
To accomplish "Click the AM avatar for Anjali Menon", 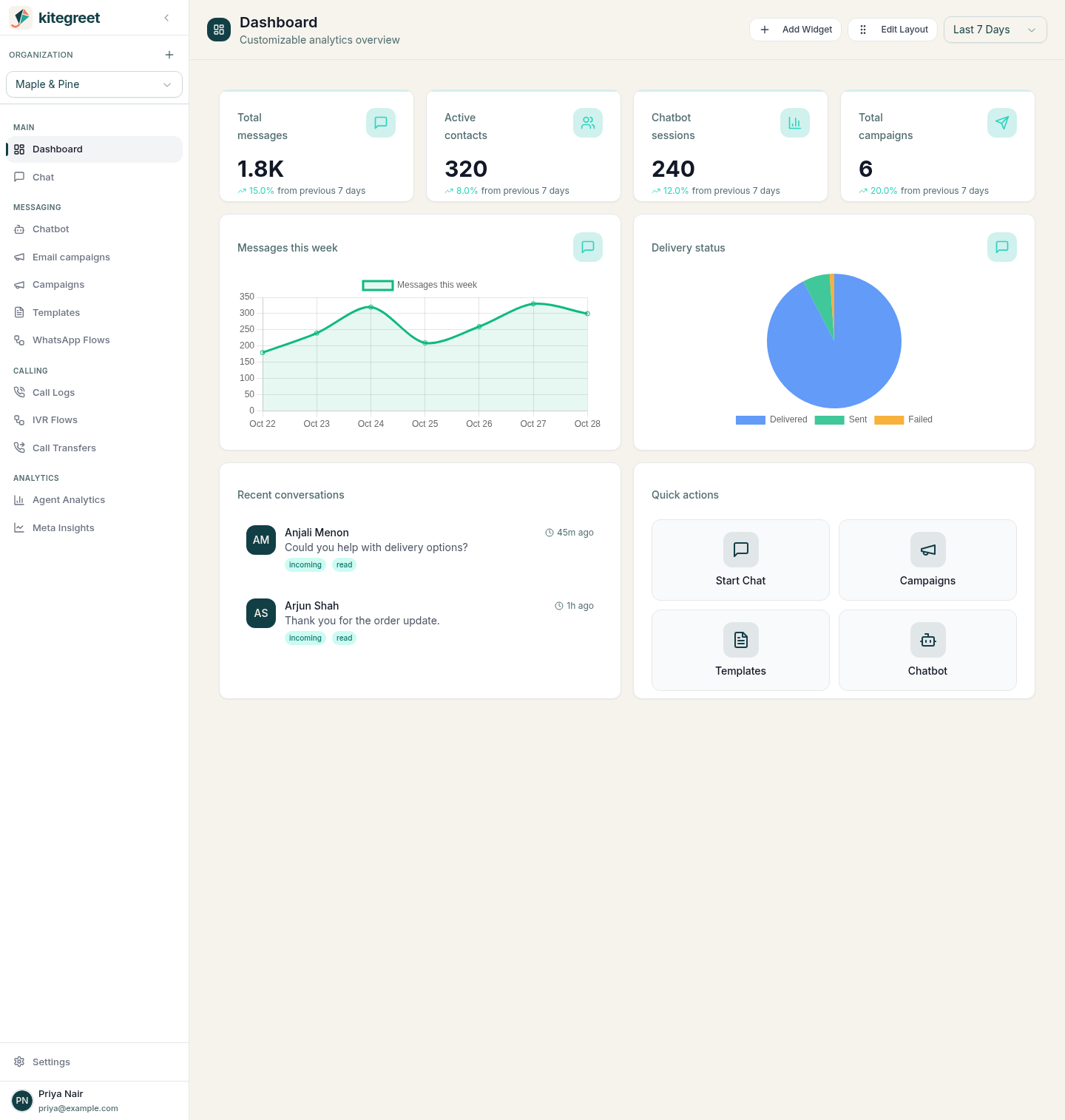I will click(x=261, y=540).
